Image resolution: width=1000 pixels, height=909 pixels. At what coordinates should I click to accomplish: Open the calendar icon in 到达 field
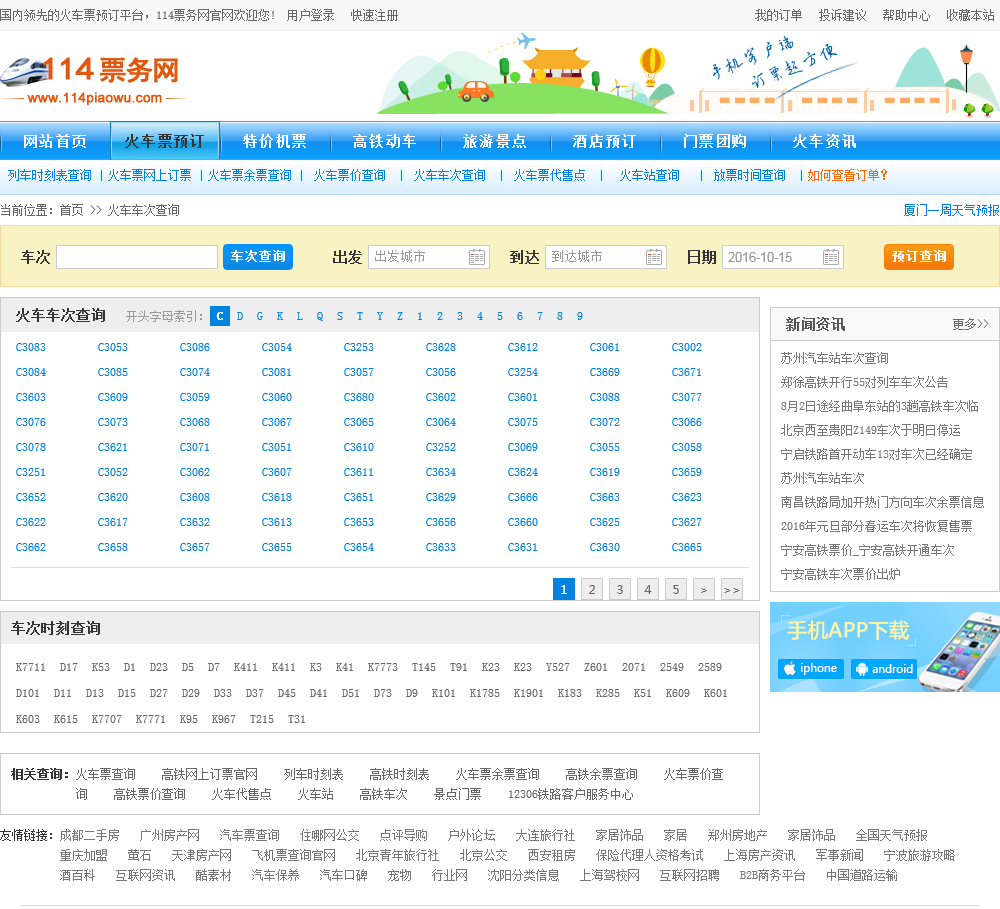(x=654, y=257)
